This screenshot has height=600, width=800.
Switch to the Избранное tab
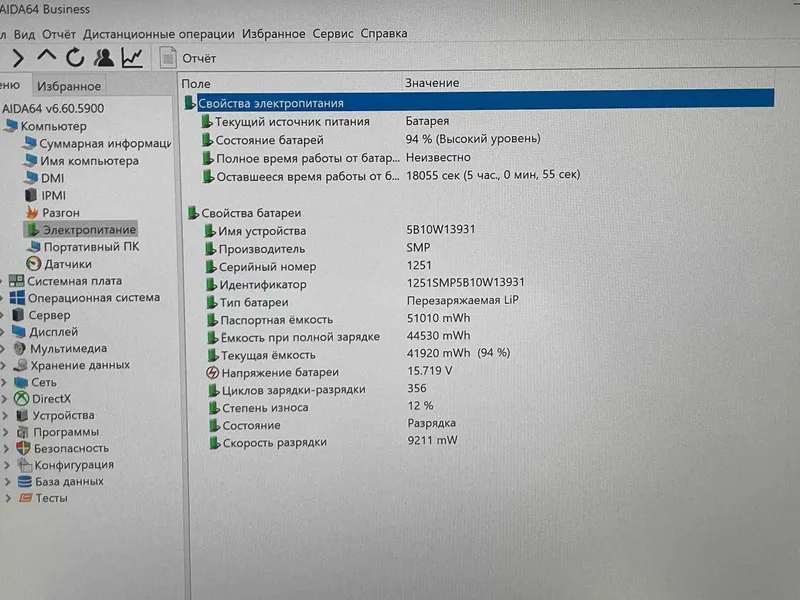click(69, 86)
